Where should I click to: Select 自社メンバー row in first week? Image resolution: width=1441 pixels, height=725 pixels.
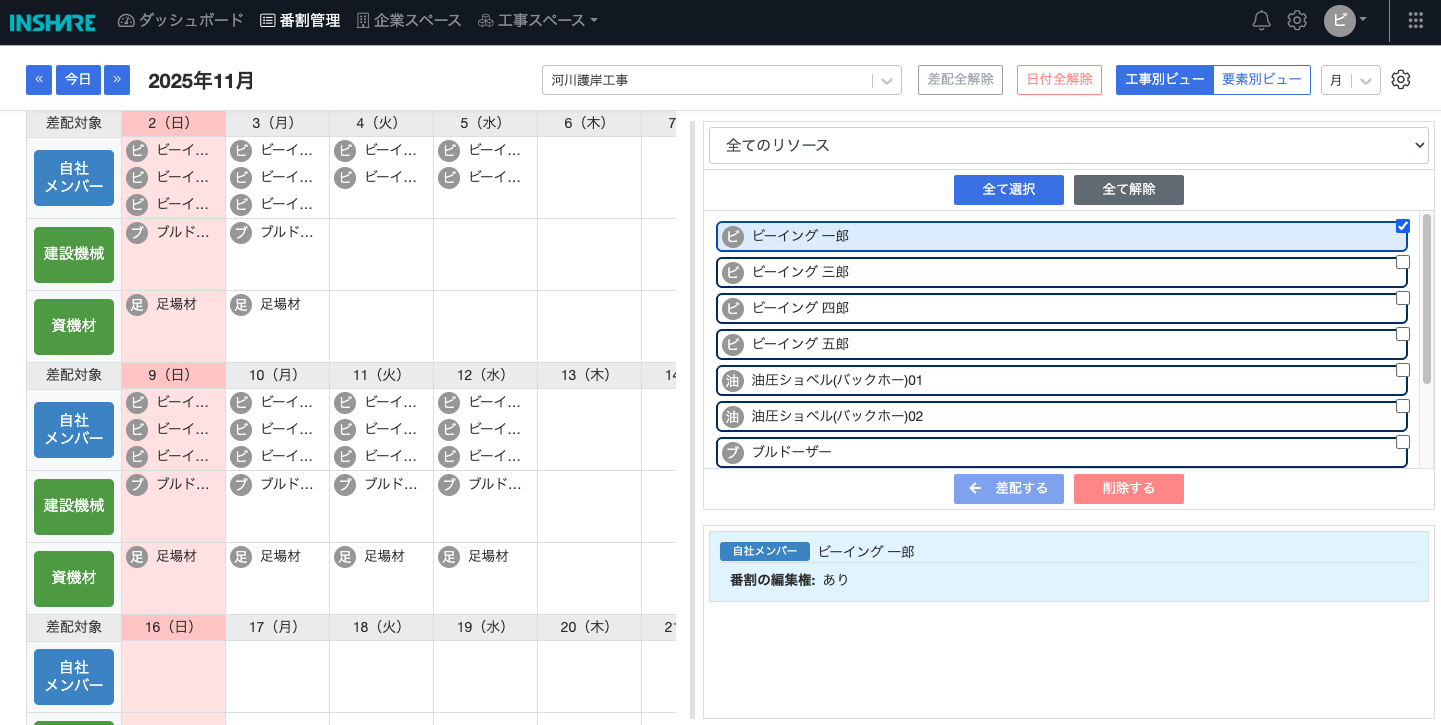(74, 178)
